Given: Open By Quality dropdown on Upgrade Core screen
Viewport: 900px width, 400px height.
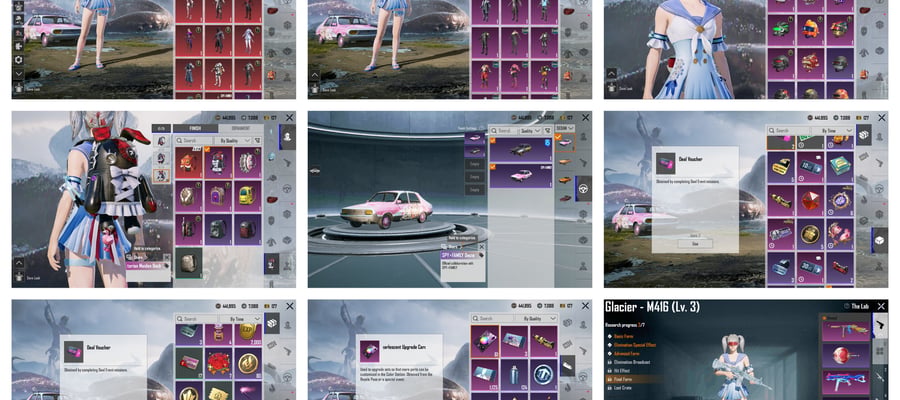Looking at the screenshot, I should point(539,319).
